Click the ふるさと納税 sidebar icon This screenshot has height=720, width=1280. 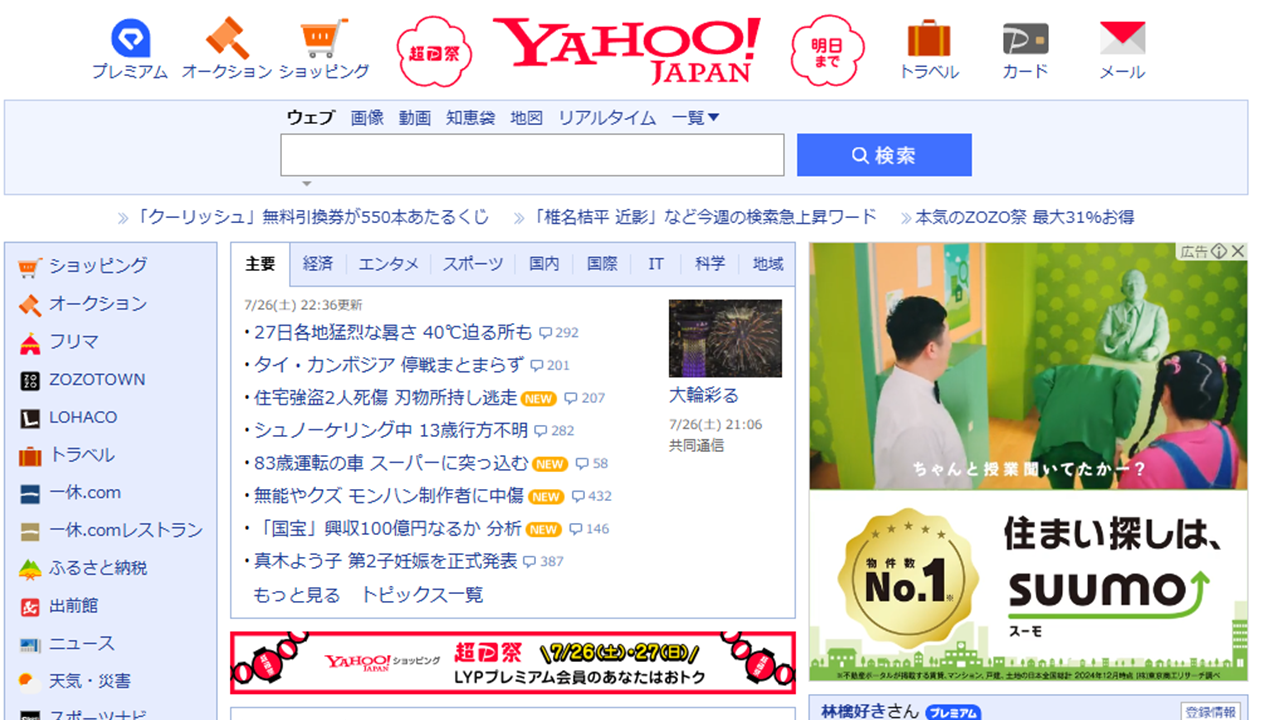(x=30, y=569)
